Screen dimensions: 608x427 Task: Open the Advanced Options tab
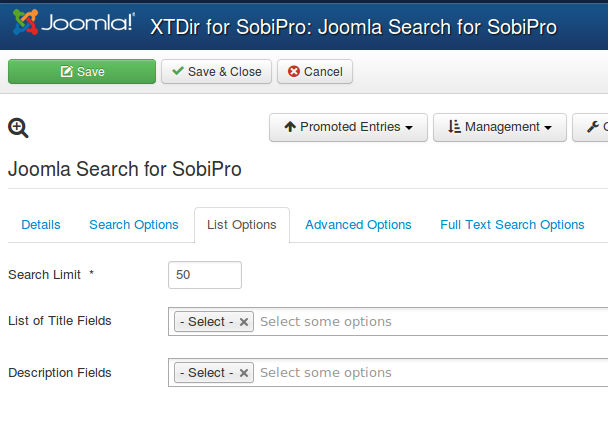(358, 225)
